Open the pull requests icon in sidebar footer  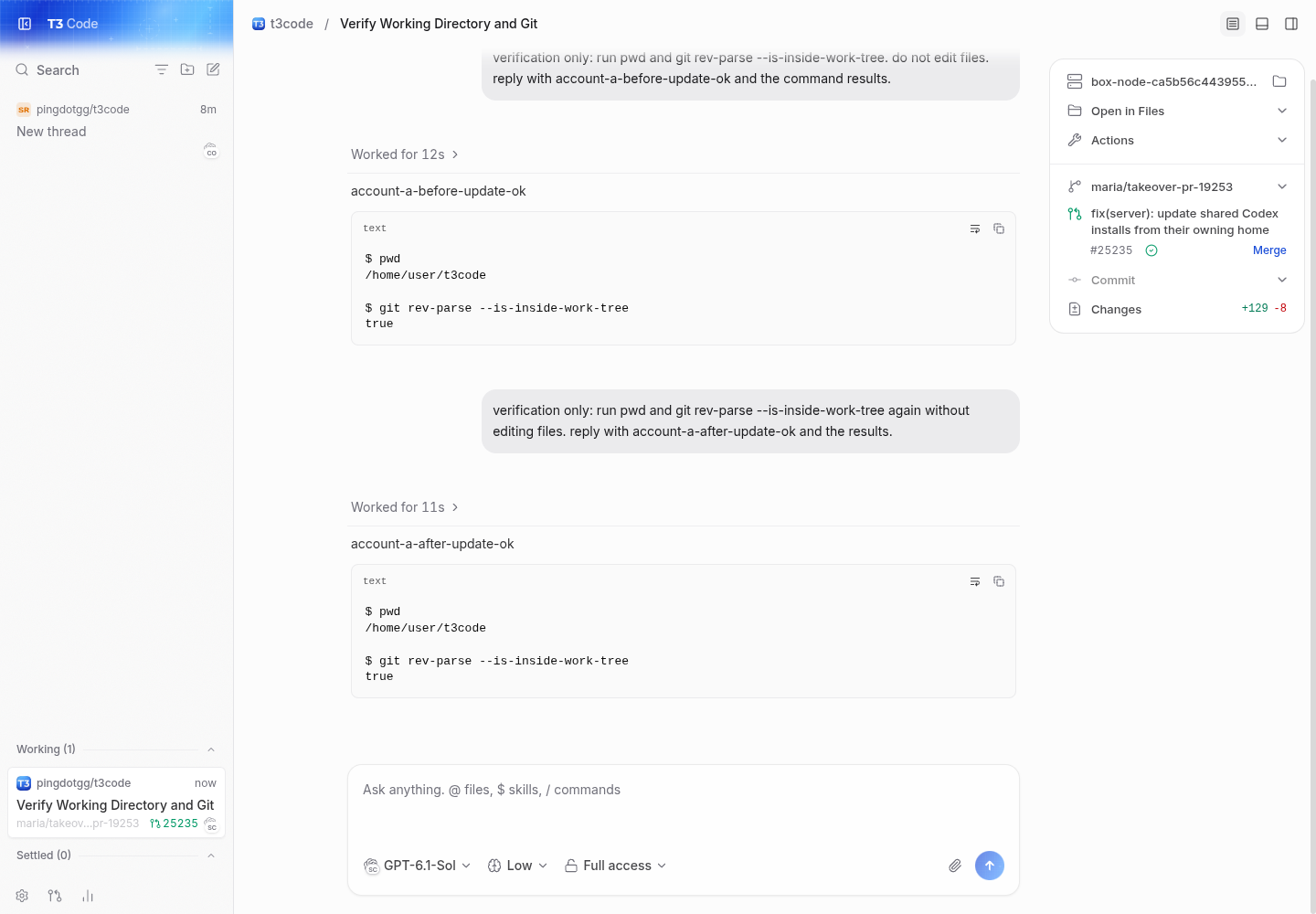(55, 896)
